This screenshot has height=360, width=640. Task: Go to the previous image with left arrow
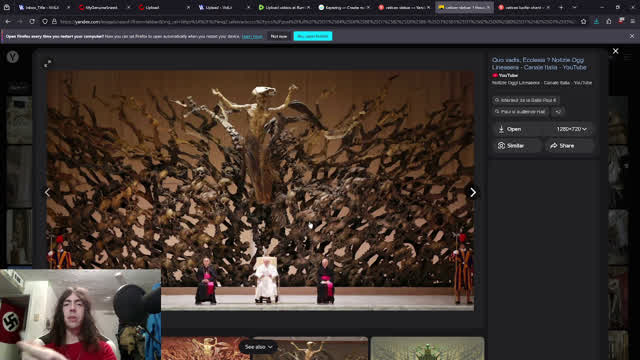coord(47,192)
